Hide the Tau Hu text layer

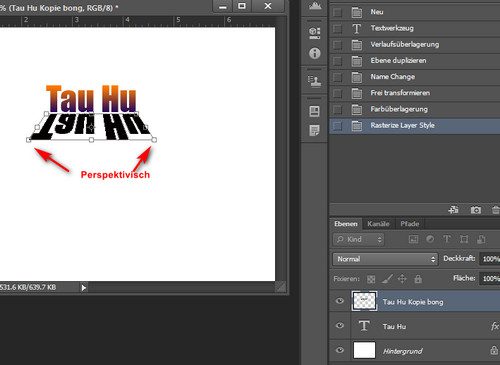pos(340,325)
